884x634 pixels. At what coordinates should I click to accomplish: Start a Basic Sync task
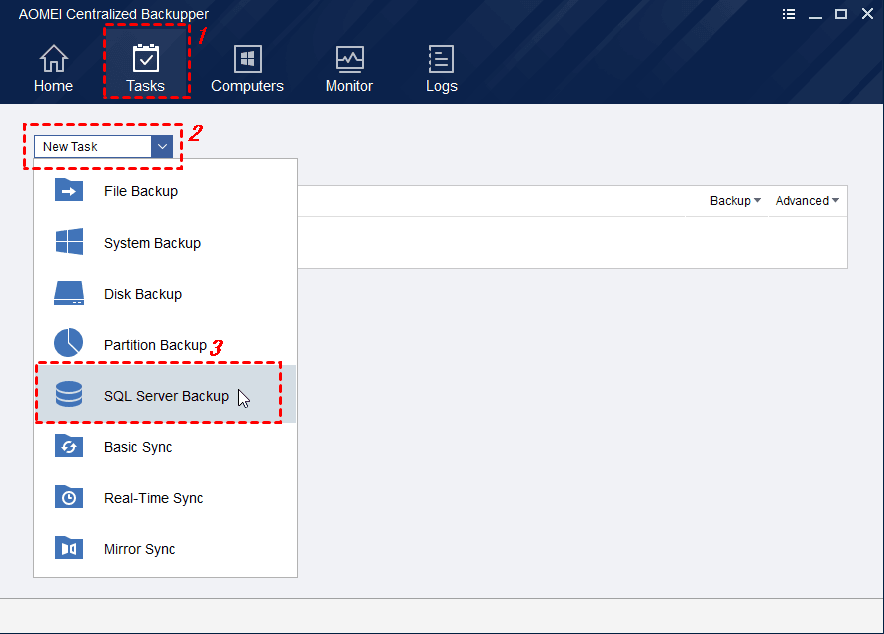click(x=165, y=447)
